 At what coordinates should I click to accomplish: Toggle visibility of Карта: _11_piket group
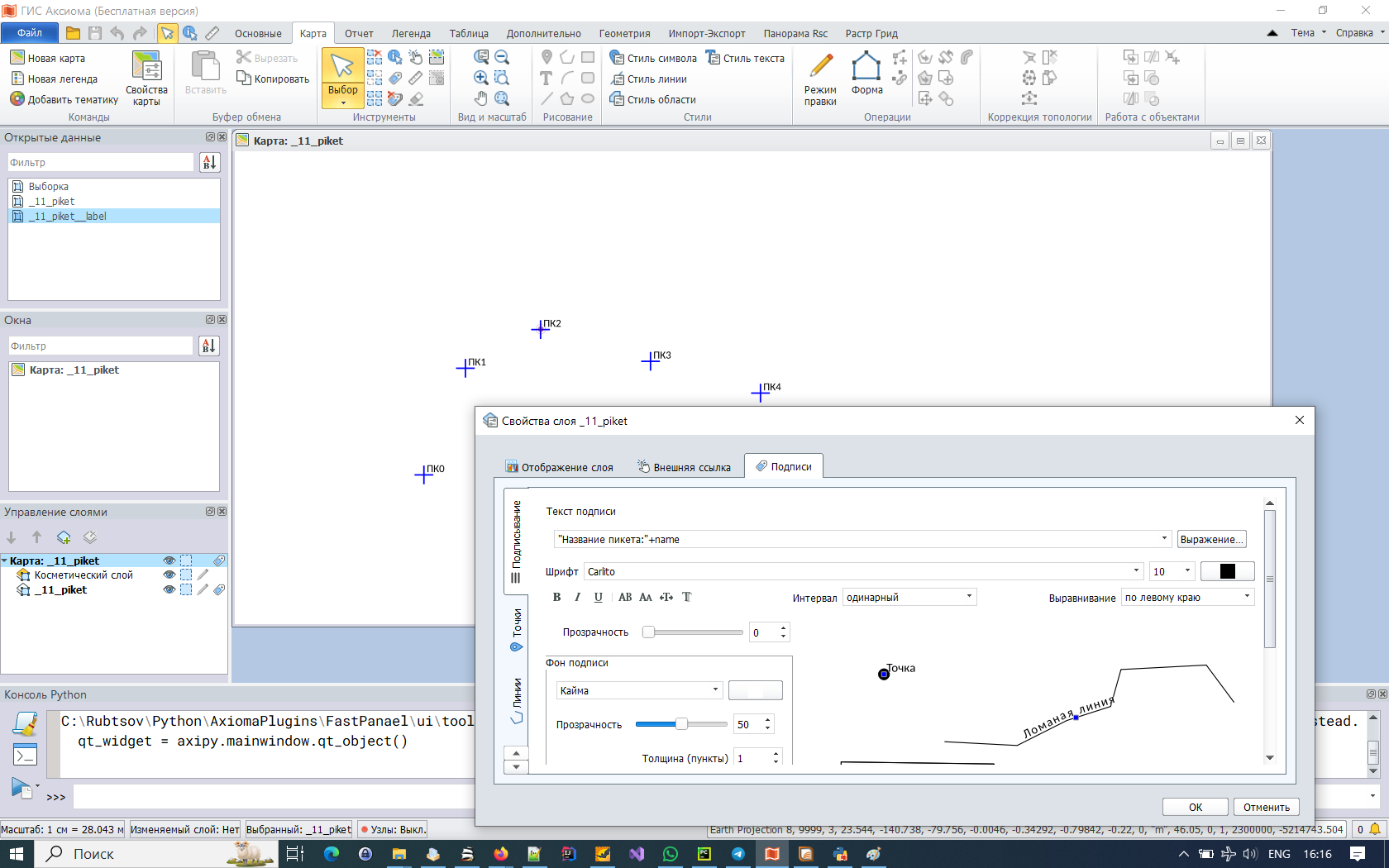coord(169,560)
